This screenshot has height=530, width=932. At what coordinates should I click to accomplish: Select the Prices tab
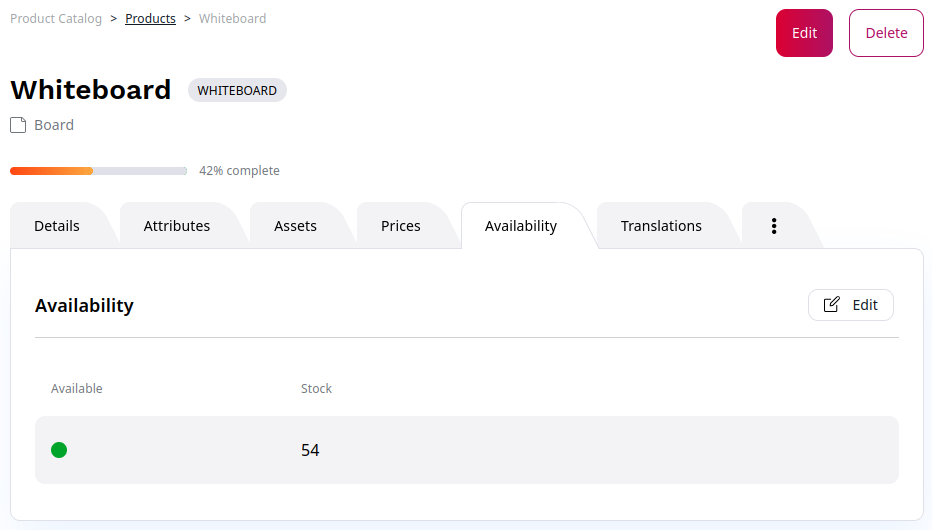[x=401, y=226]
